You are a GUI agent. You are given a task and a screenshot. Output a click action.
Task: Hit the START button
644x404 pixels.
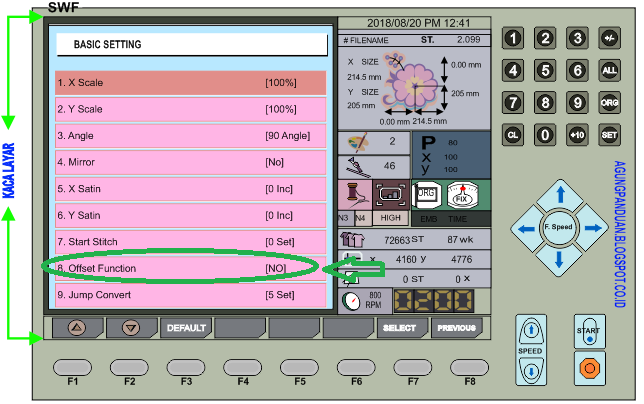coord(589,332)
